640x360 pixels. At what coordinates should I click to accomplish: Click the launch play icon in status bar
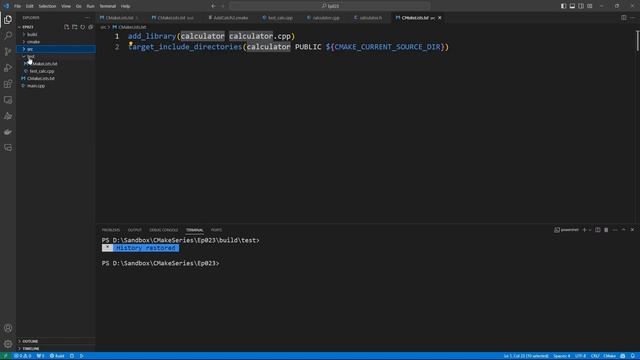(82, 356)
